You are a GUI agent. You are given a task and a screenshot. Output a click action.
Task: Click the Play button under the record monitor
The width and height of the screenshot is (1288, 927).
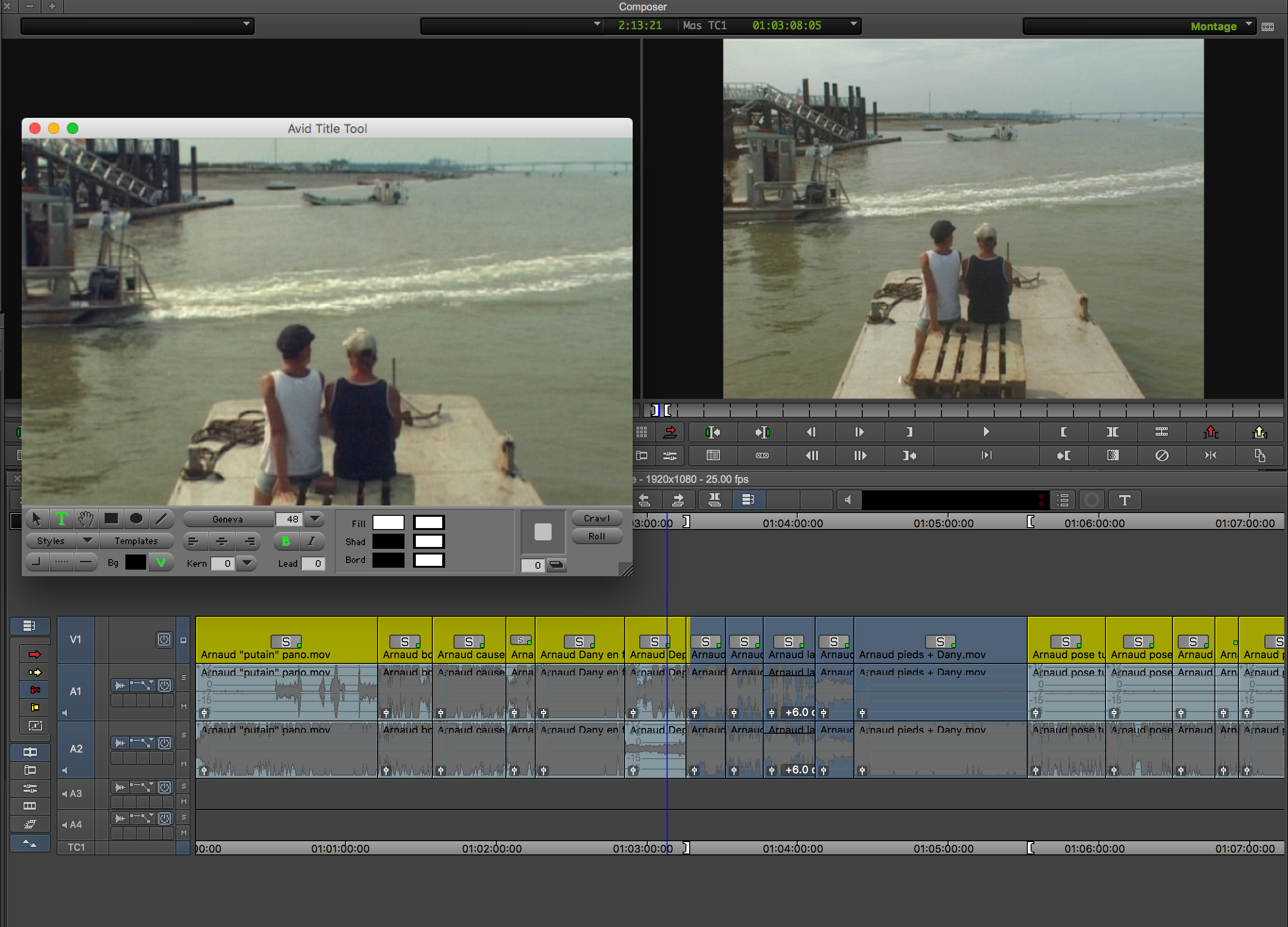[986, 432]
